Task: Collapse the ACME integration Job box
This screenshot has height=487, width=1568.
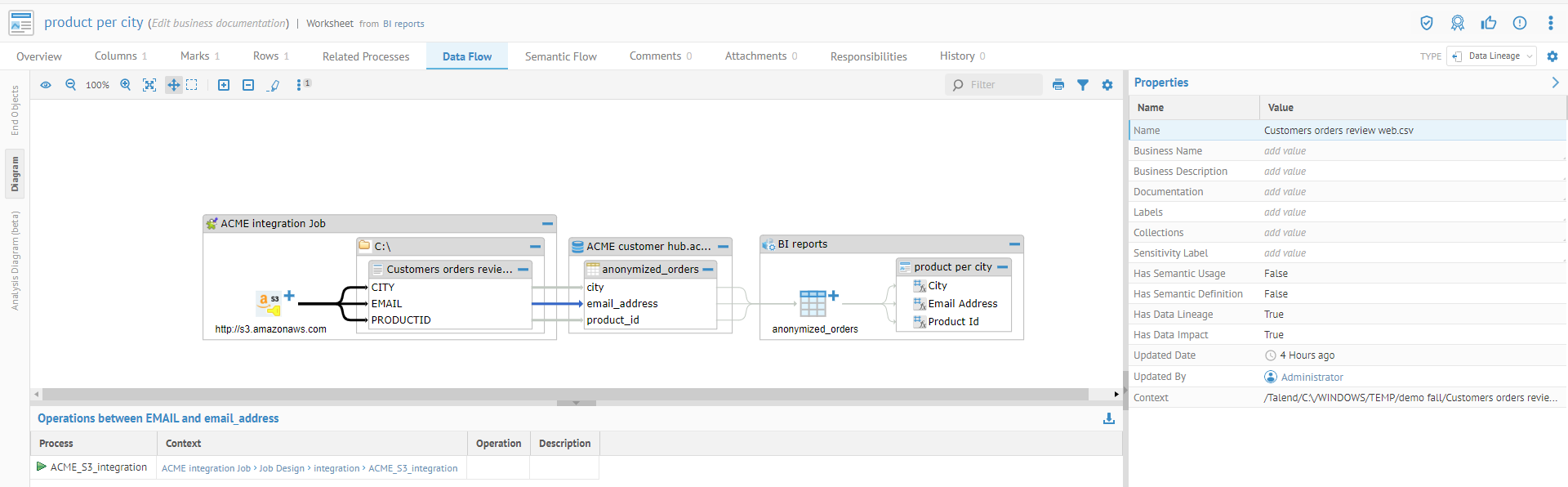Action: 547,224
